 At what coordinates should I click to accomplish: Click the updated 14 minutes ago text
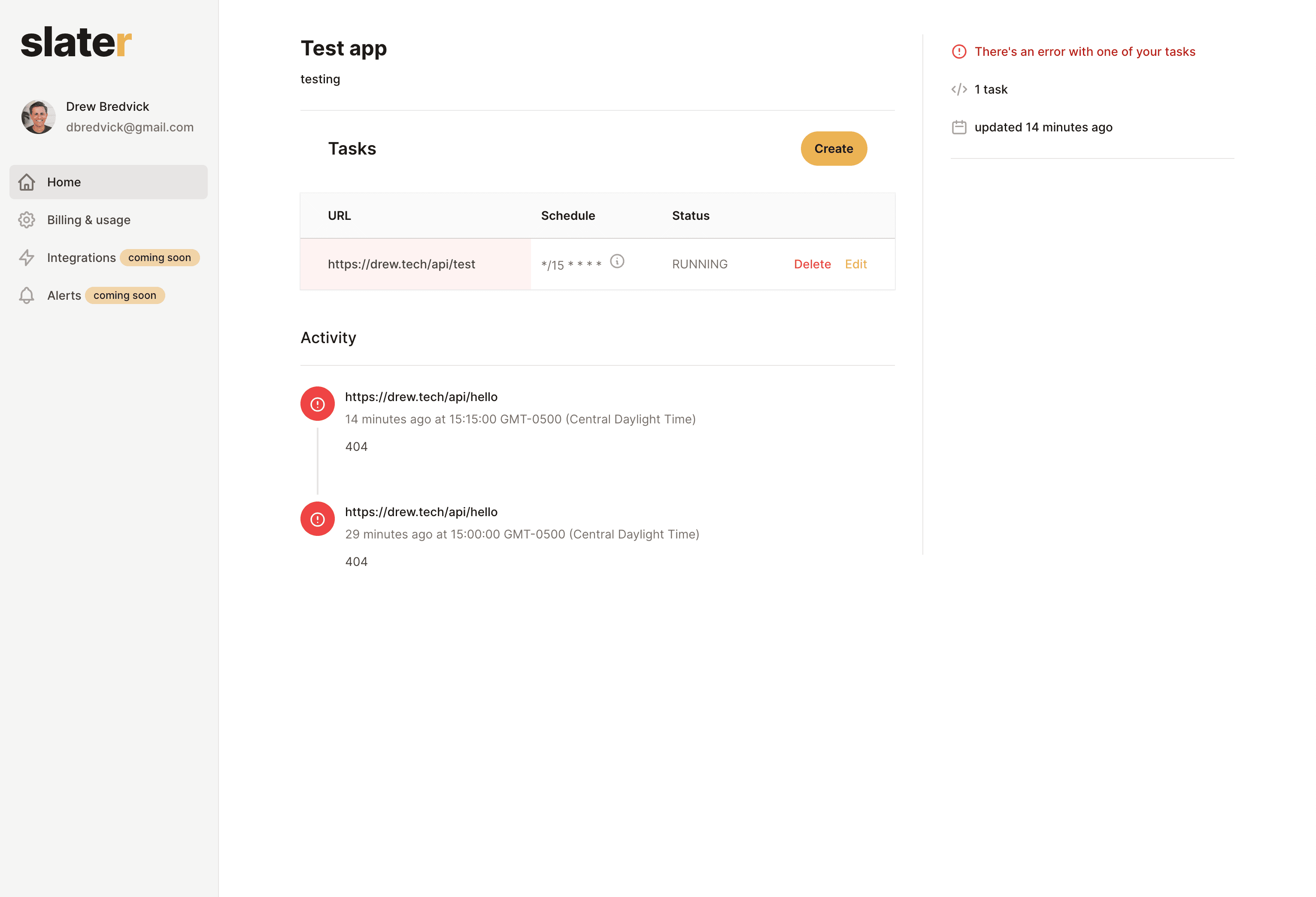[1043, 127]
